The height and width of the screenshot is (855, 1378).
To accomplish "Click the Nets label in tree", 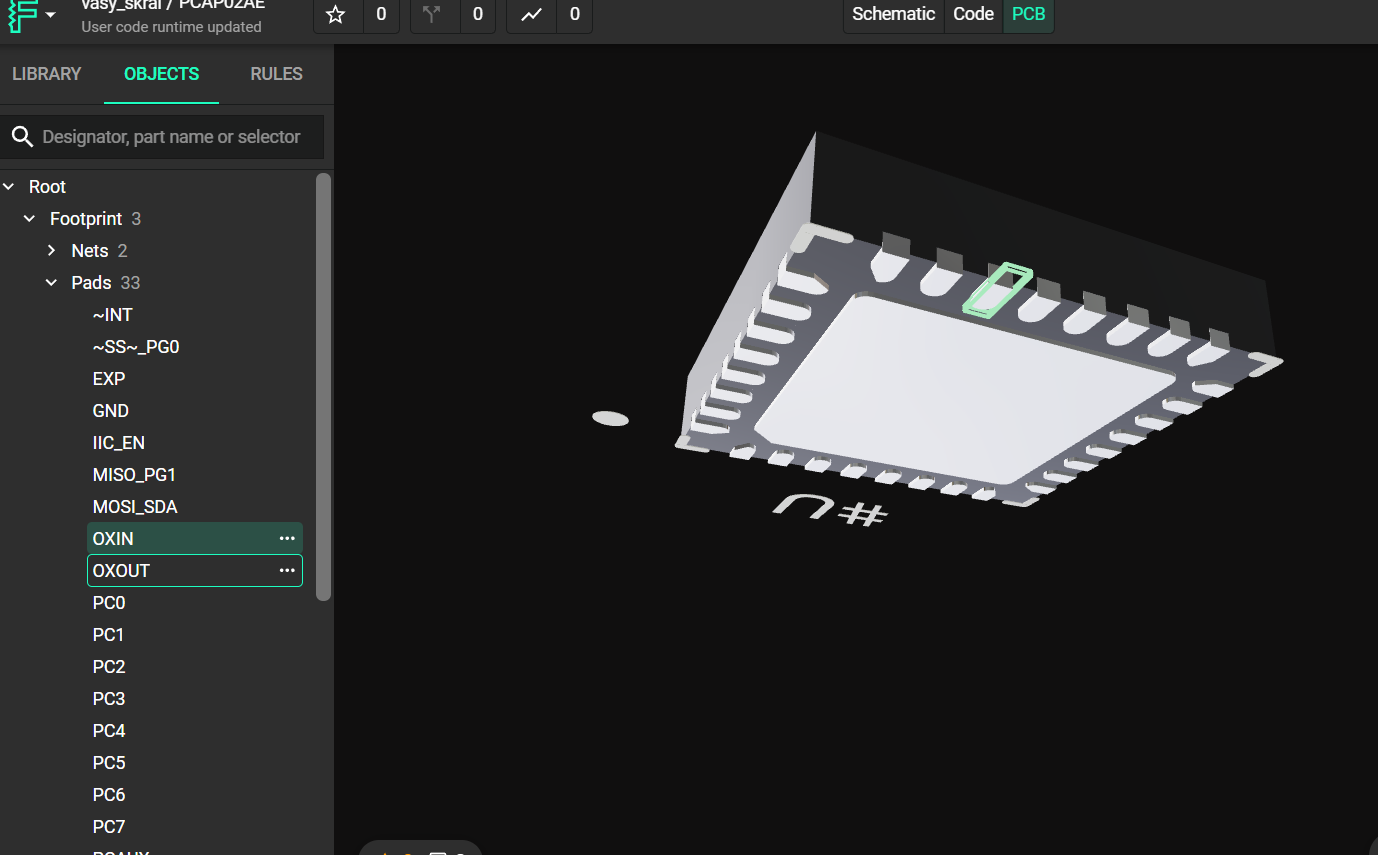I will [90, 251].
